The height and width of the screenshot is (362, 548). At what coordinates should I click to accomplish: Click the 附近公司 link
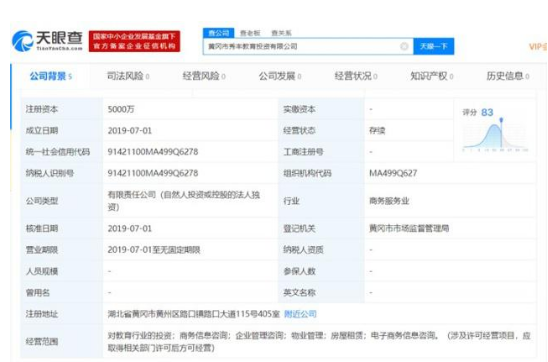(x=300, y=314)
